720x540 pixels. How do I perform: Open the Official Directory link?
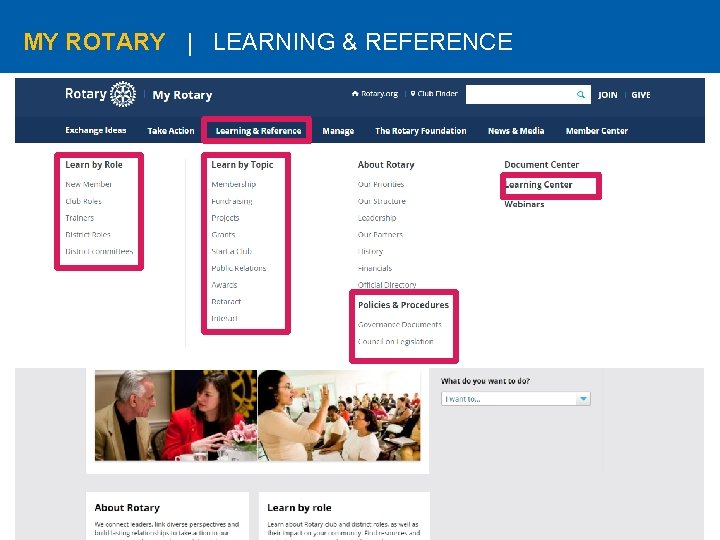coord(387,285)
